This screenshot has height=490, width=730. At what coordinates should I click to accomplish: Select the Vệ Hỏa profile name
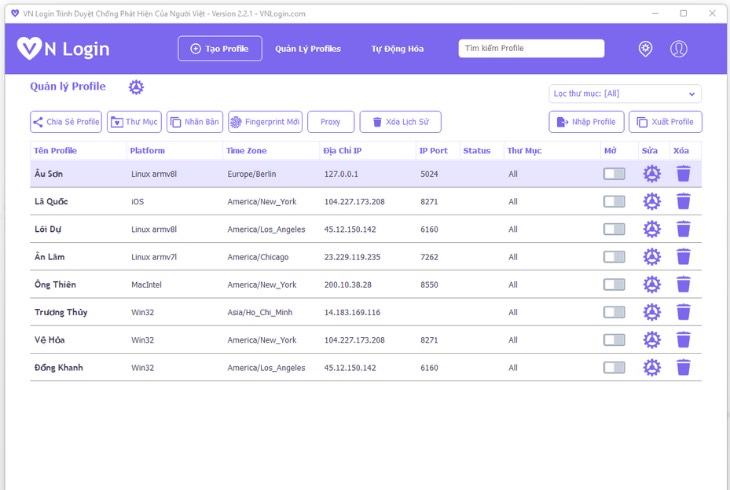[49, 340]
